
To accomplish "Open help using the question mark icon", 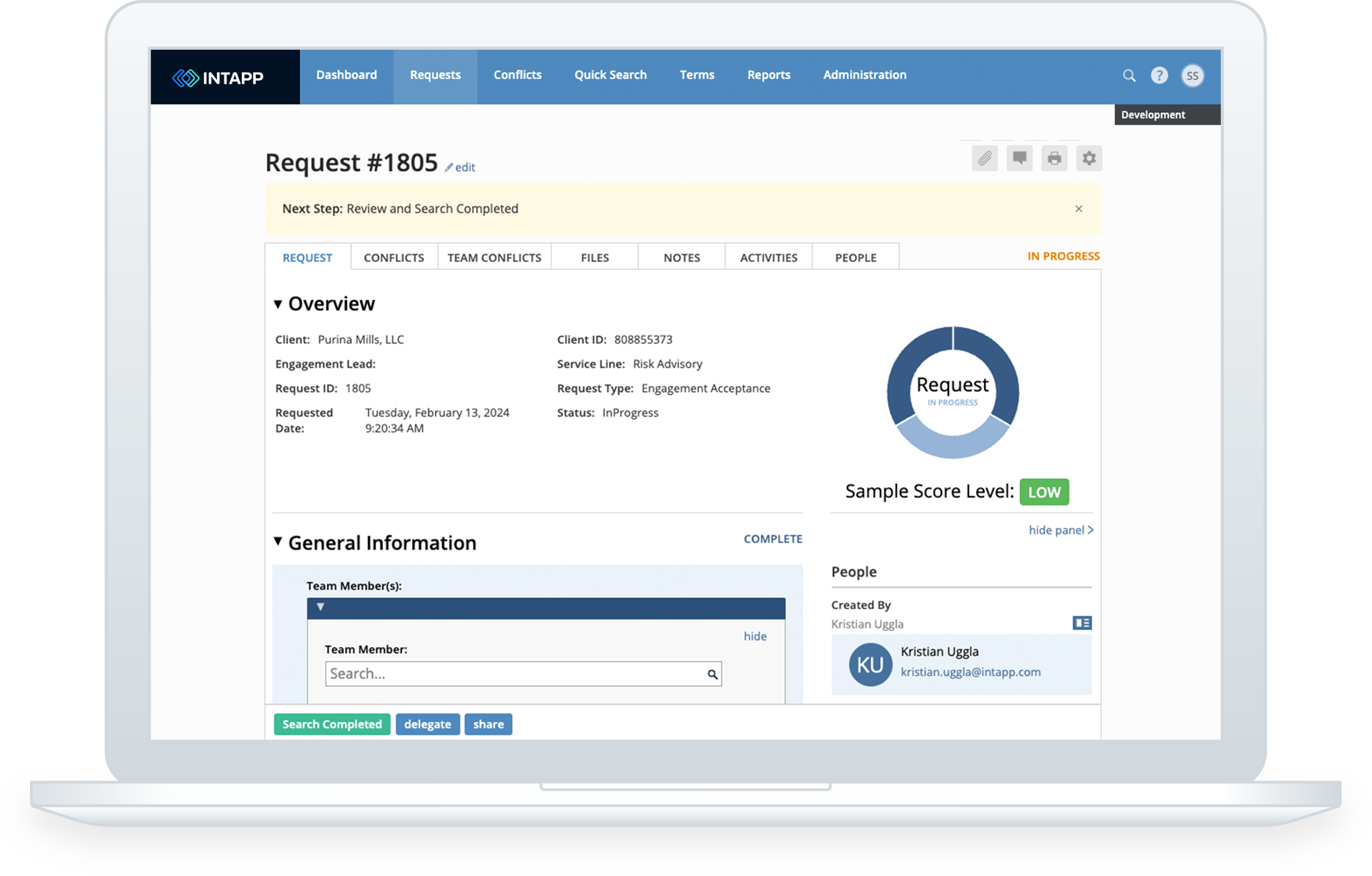I will click(x=1159, y=75).
